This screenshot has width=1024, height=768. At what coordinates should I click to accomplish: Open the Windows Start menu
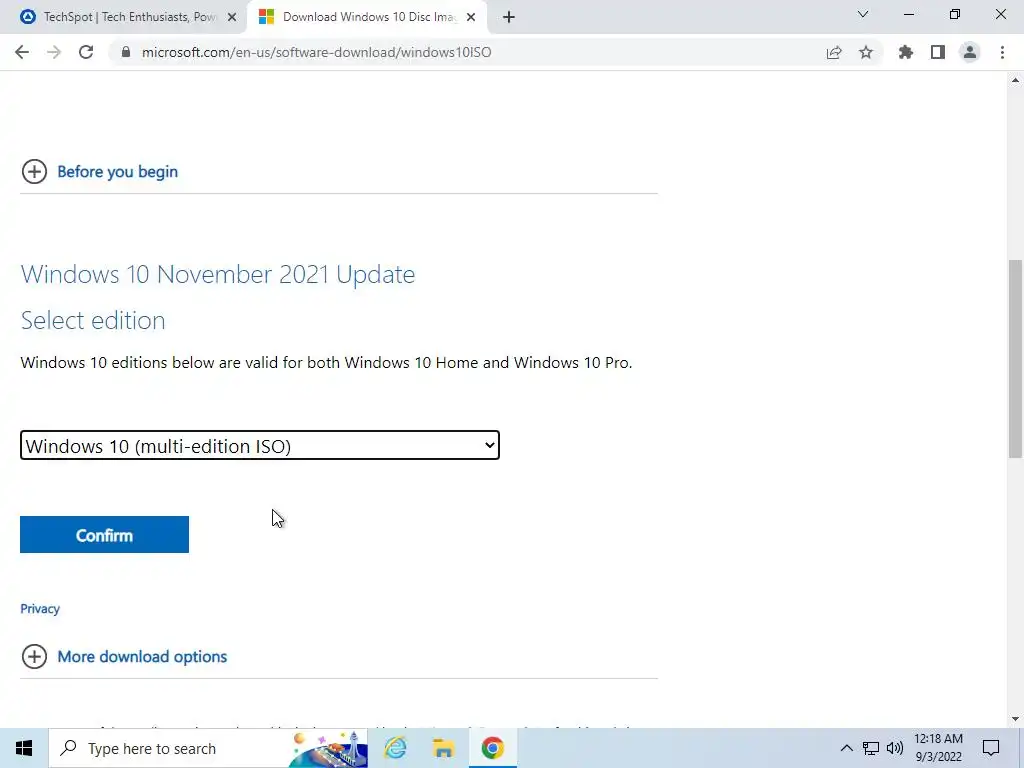click(x=24, y=748)
